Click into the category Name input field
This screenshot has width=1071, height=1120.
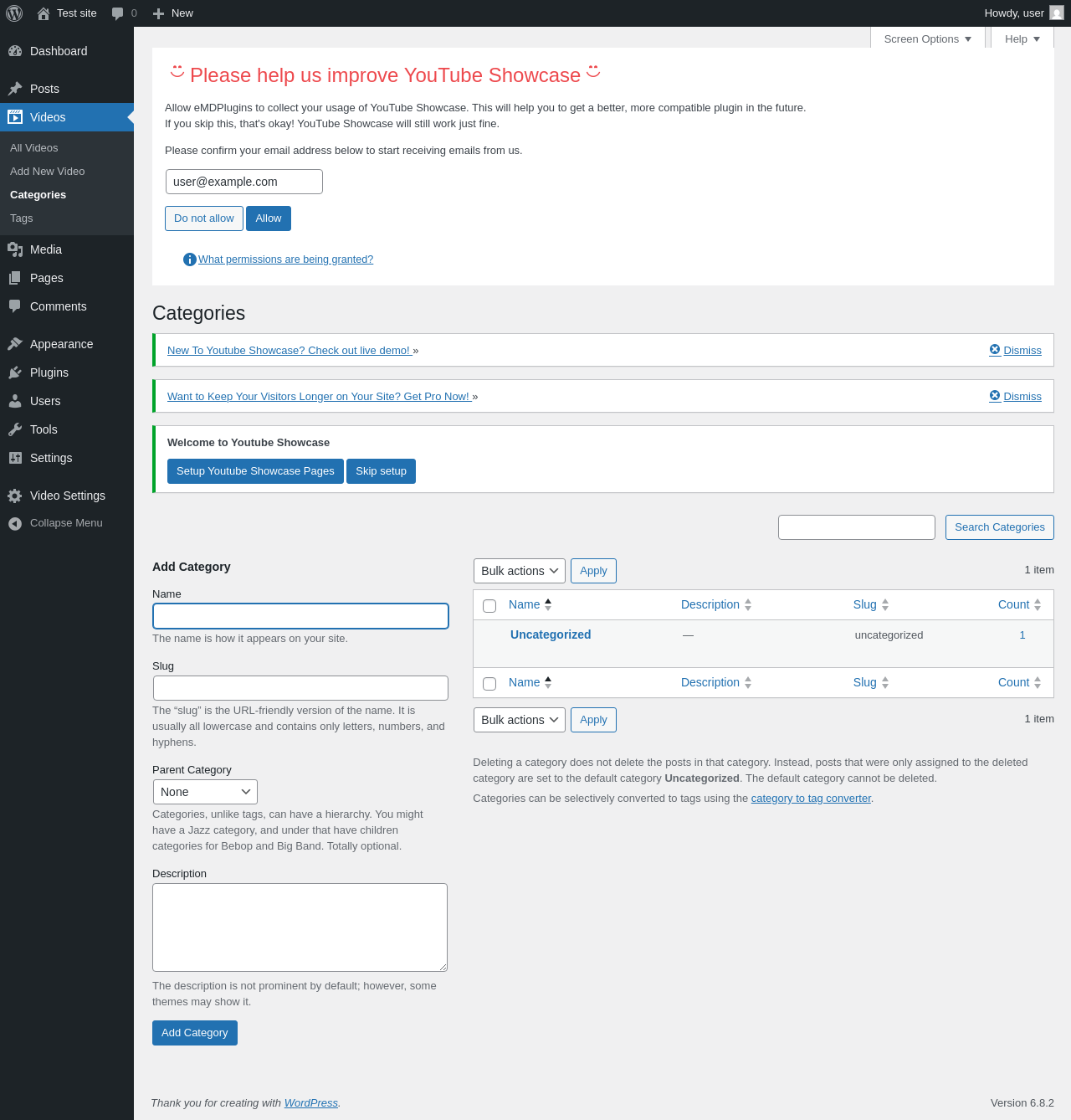coord(301,616)
